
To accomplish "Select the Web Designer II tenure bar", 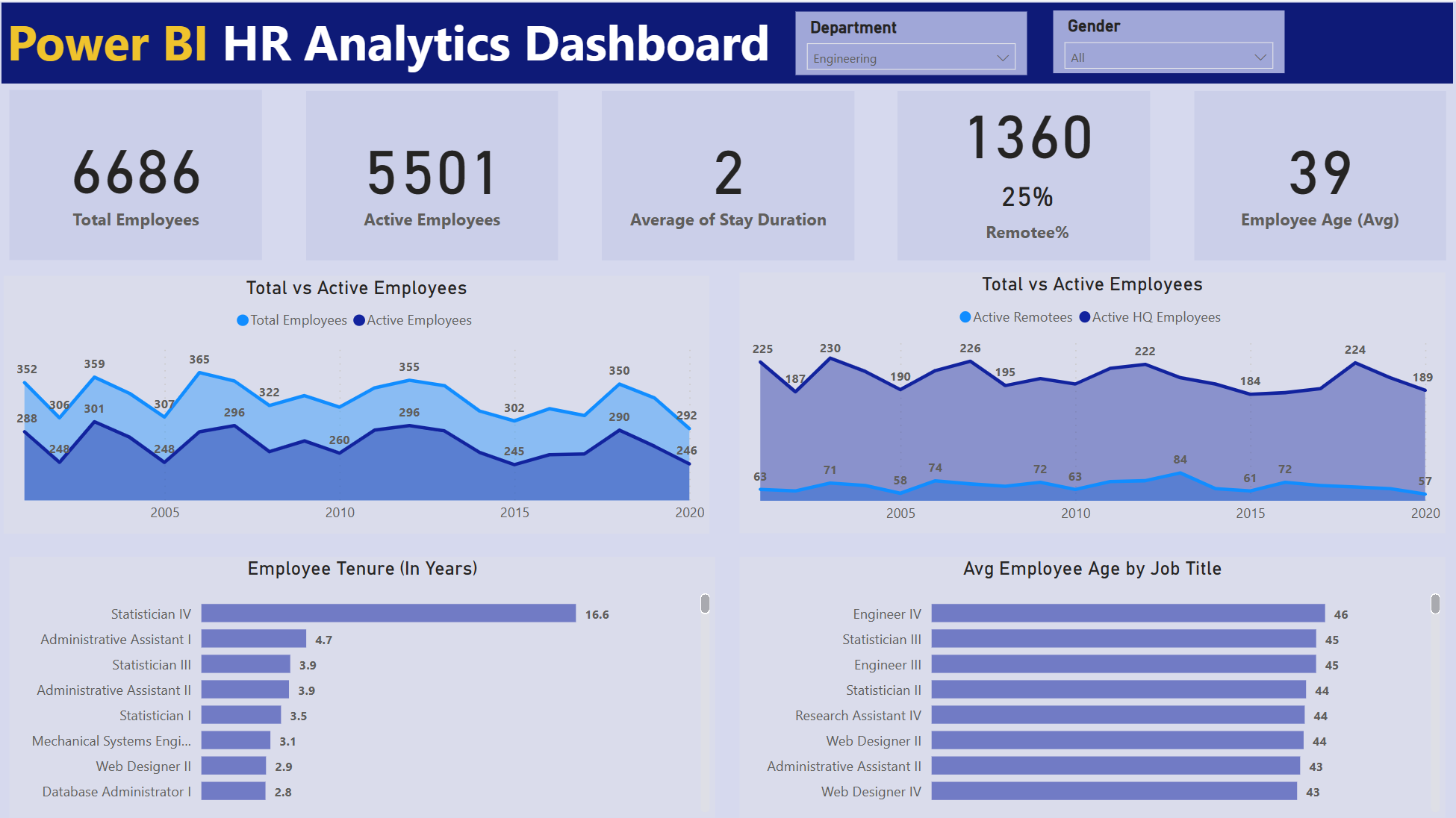I will pyautogui.click(x=234, y=766).
